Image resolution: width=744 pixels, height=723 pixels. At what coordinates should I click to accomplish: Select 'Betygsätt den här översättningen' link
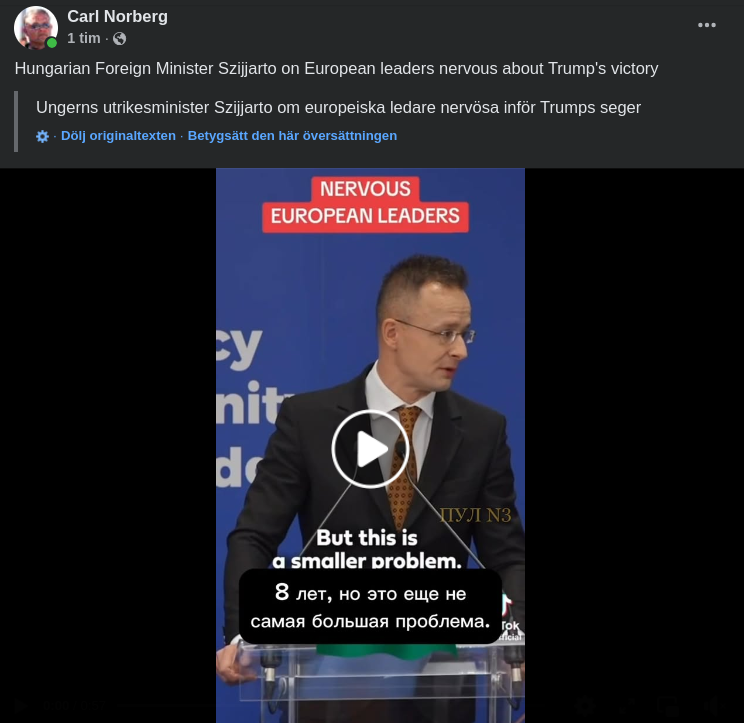click(292, 136)
